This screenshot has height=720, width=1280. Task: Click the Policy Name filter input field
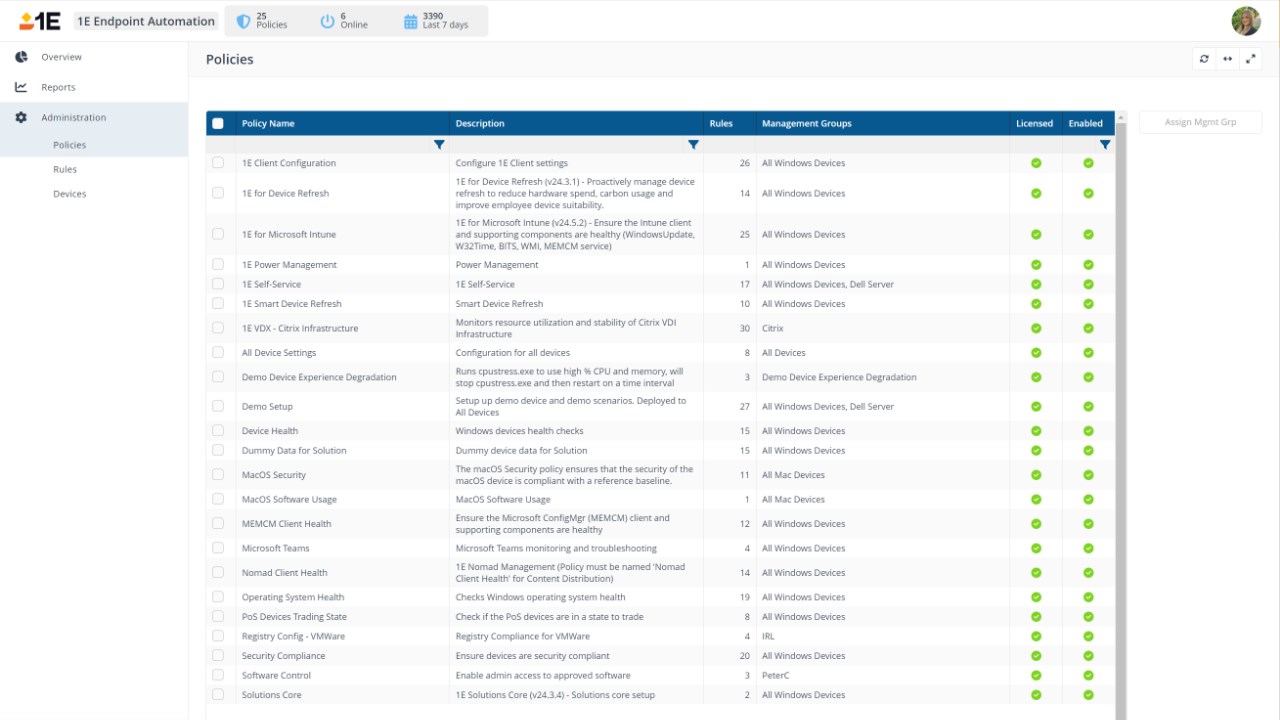point(334,145)
